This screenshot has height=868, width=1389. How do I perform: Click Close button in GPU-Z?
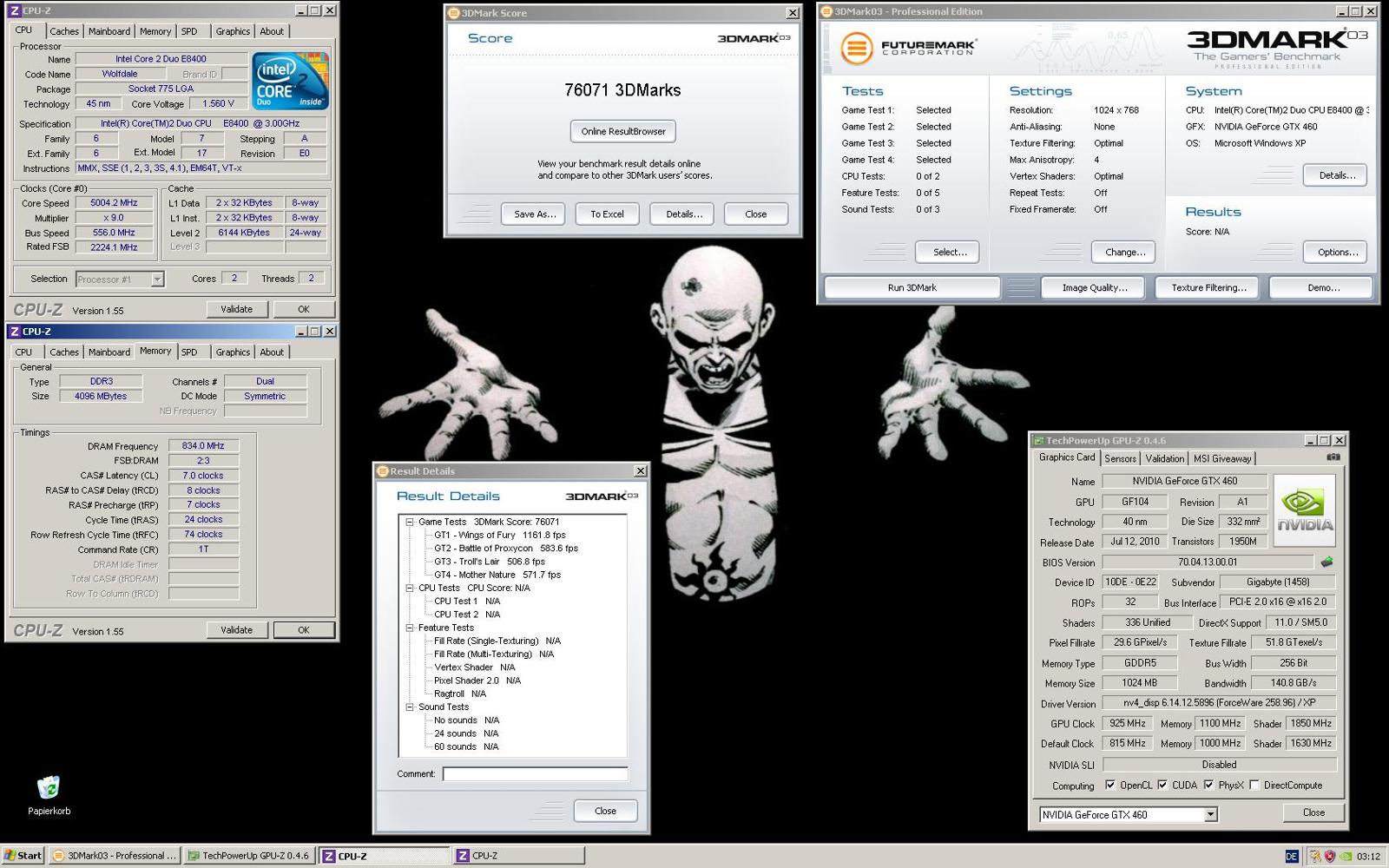tap(1313, 812)
